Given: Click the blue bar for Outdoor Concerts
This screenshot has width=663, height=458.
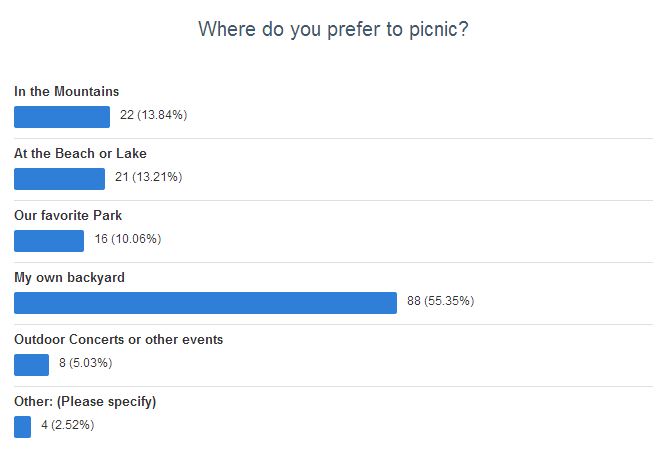Looking at the screenshot, I should click(x=31, y=365).
